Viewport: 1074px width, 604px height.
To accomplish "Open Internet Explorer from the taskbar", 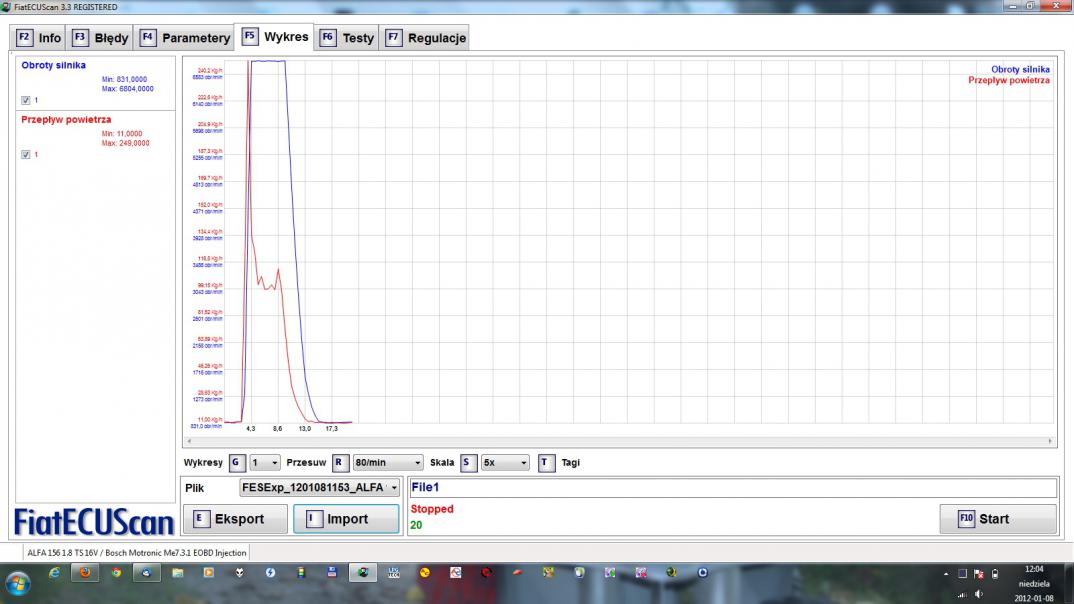I will coord(54,573).
